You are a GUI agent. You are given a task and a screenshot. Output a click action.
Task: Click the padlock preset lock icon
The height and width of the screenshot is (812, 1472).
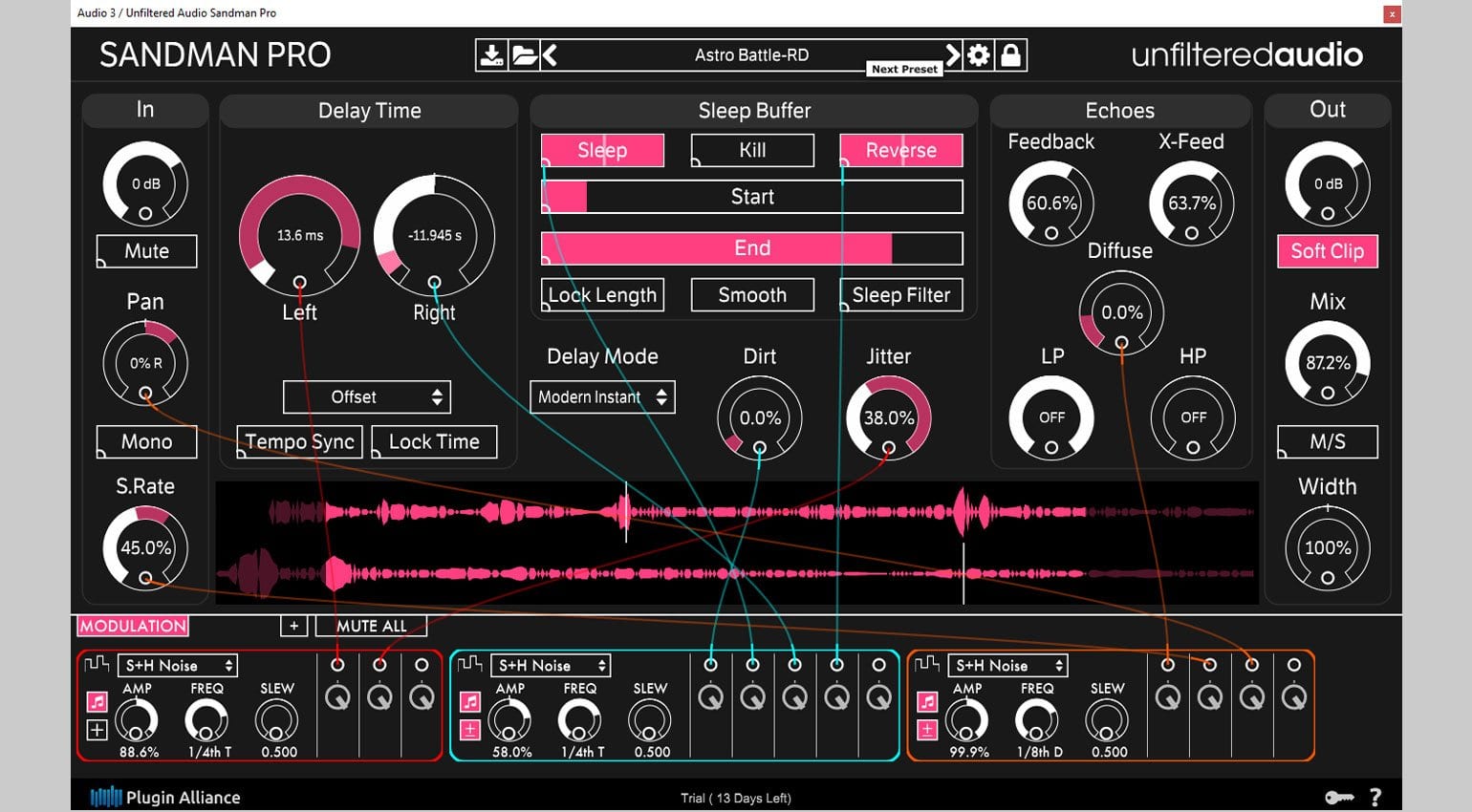(1010, 55)
